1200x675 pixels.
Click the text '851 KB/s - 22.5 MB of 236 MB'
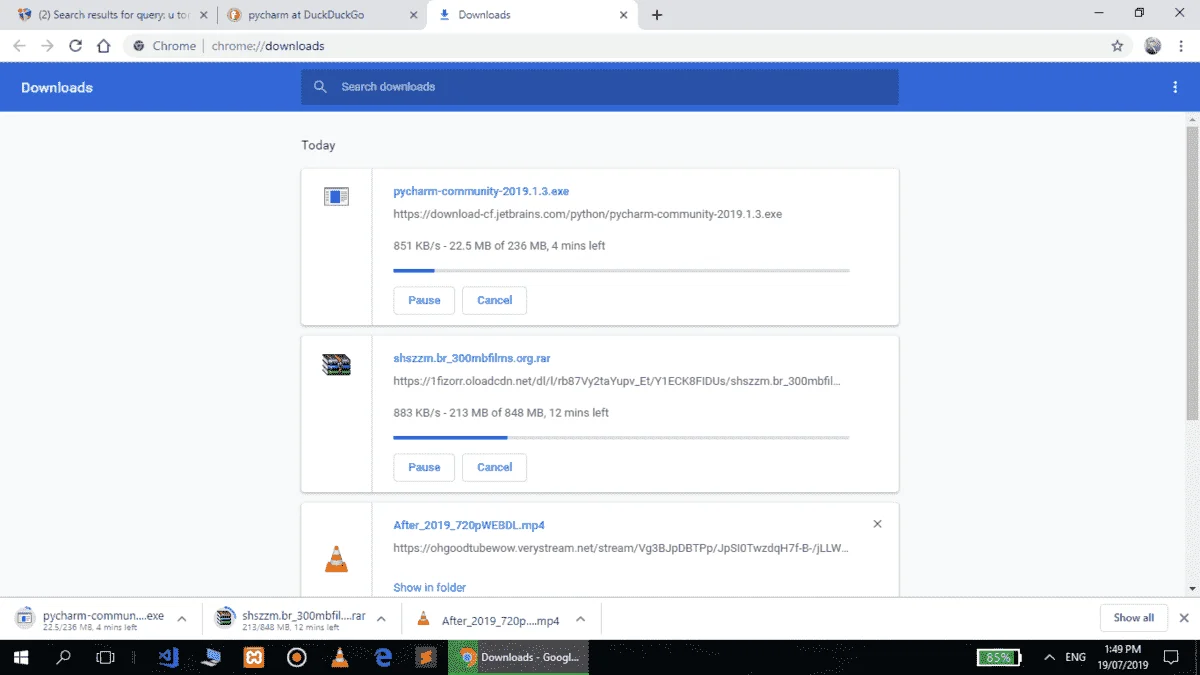click(x=470, y=246)
